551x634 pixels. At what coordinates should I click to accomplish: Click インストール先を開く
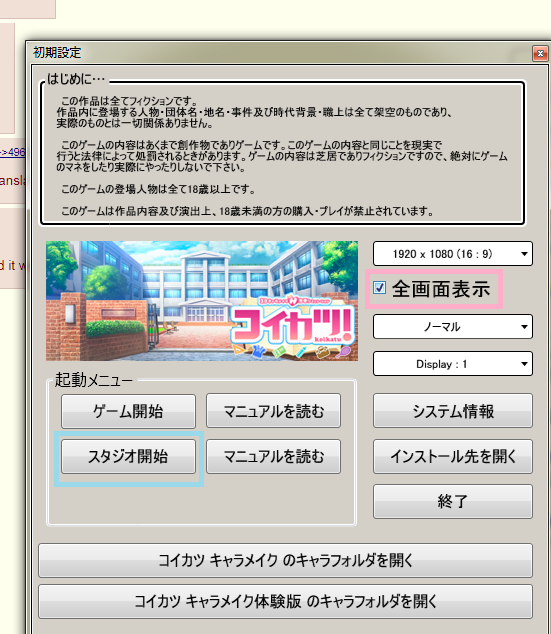coord(453,456)
